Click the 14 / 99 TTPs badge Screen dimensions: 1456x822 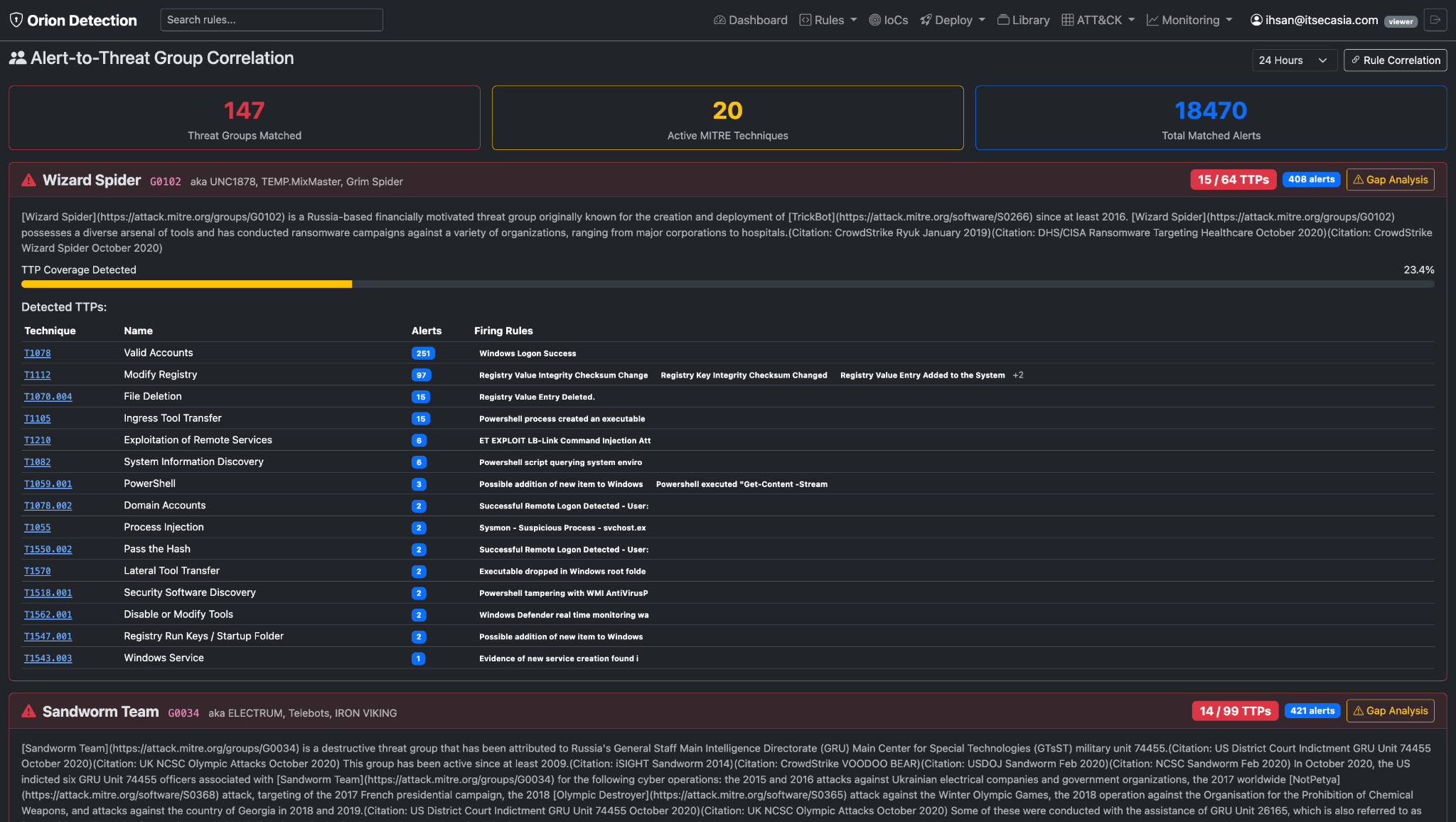point(1236,711)
